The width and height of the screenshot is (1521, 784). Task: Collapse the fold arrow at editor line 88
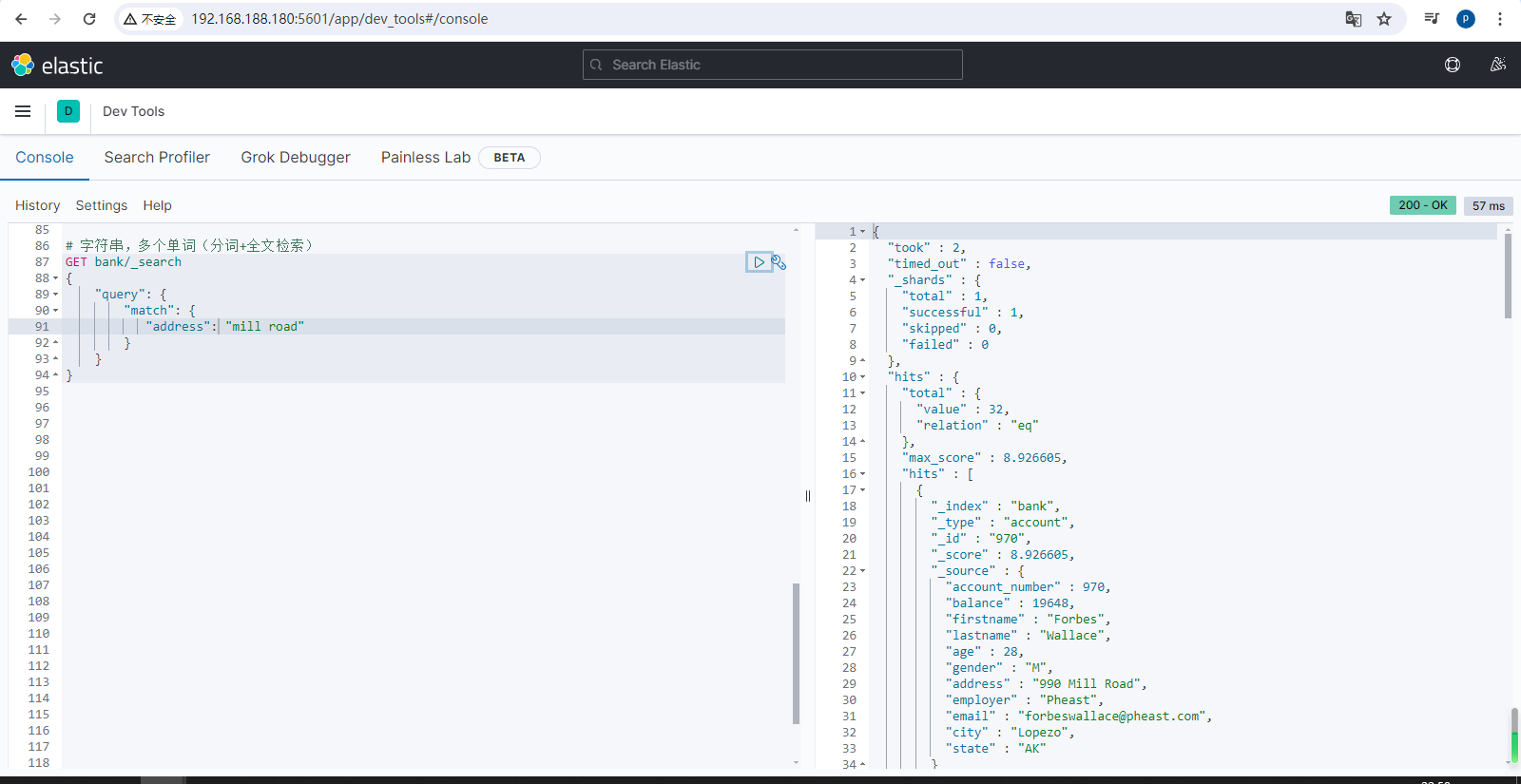56,278
